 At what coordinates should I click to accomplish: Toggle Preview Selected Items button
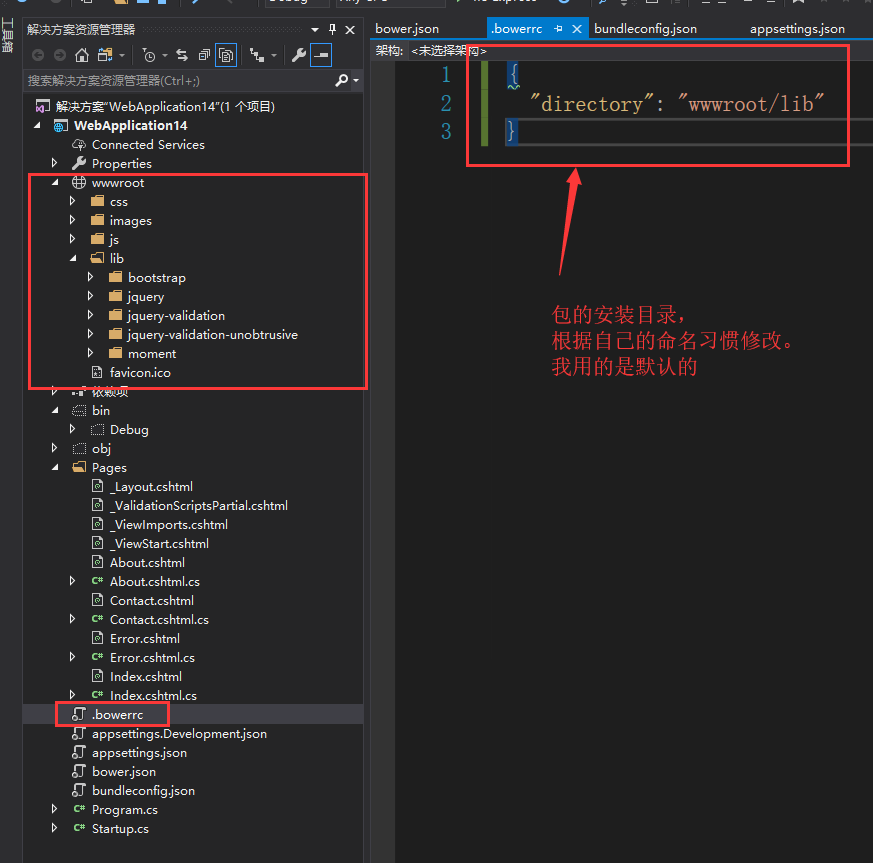click(321, 55)
